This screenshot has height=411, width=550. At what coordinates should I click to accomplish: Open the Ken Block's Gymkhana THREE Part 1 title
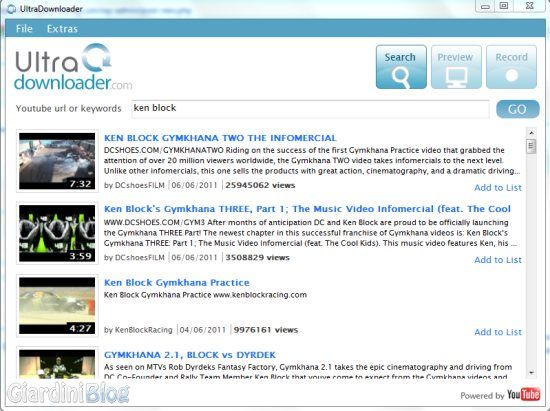coord(307,209)
